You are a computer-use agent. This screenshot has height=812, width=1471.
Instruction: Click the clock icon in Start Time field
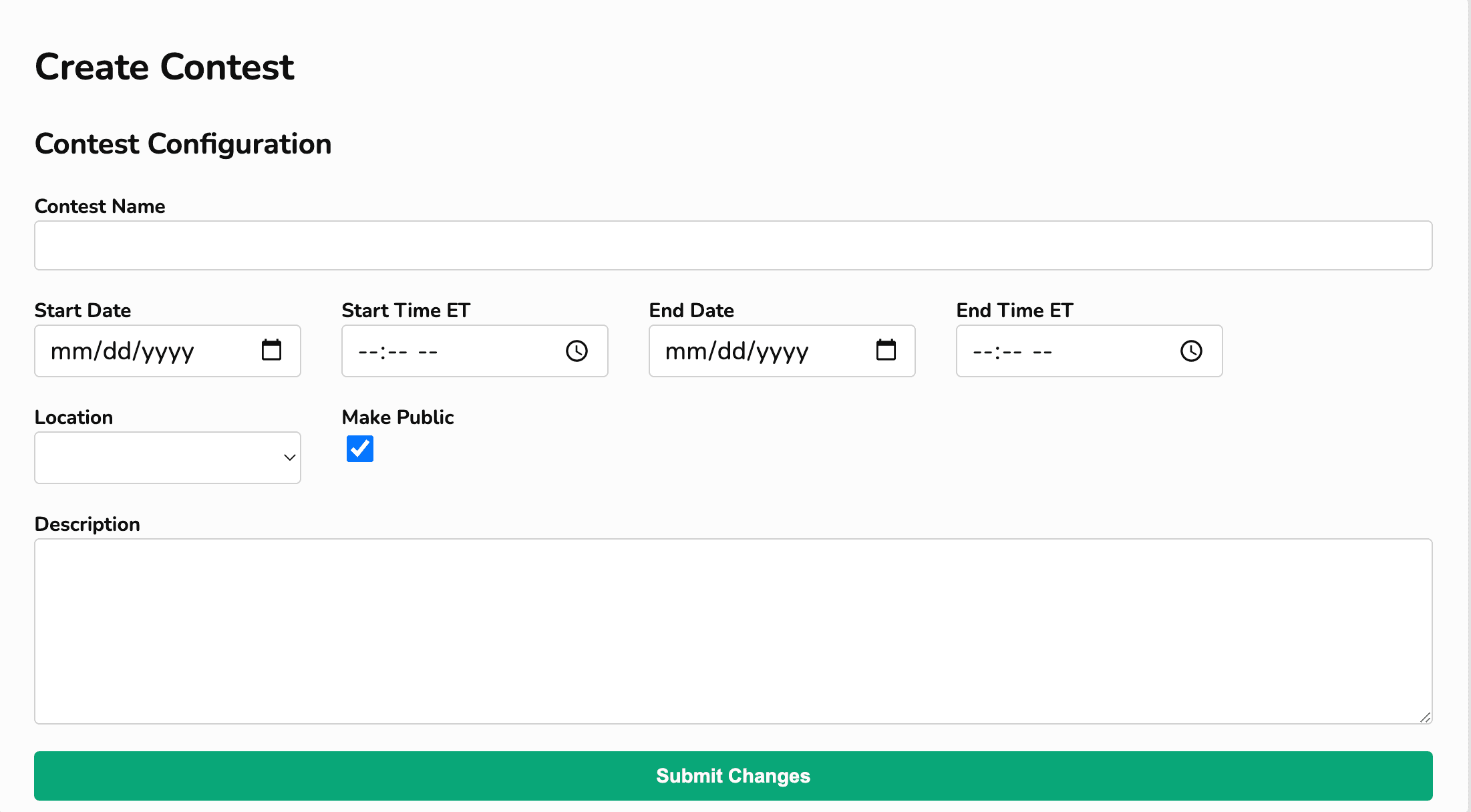(577, 351)
